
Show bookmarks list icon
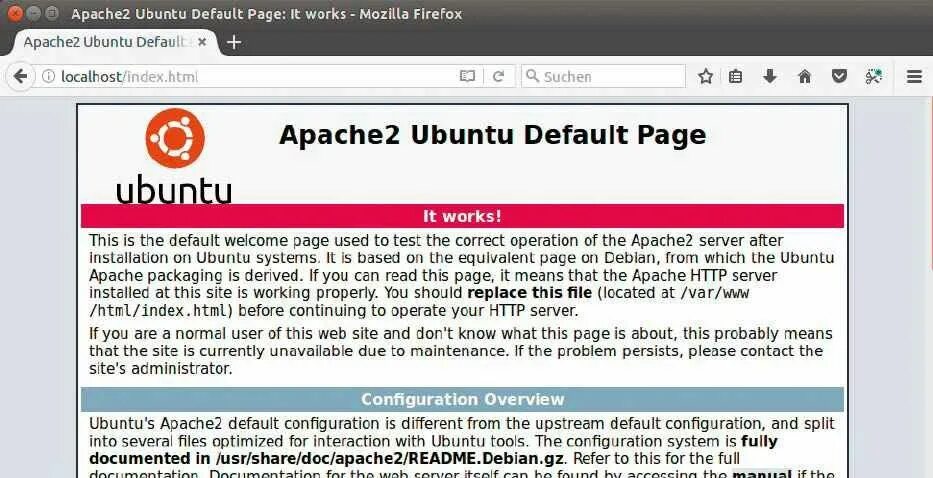735,76
